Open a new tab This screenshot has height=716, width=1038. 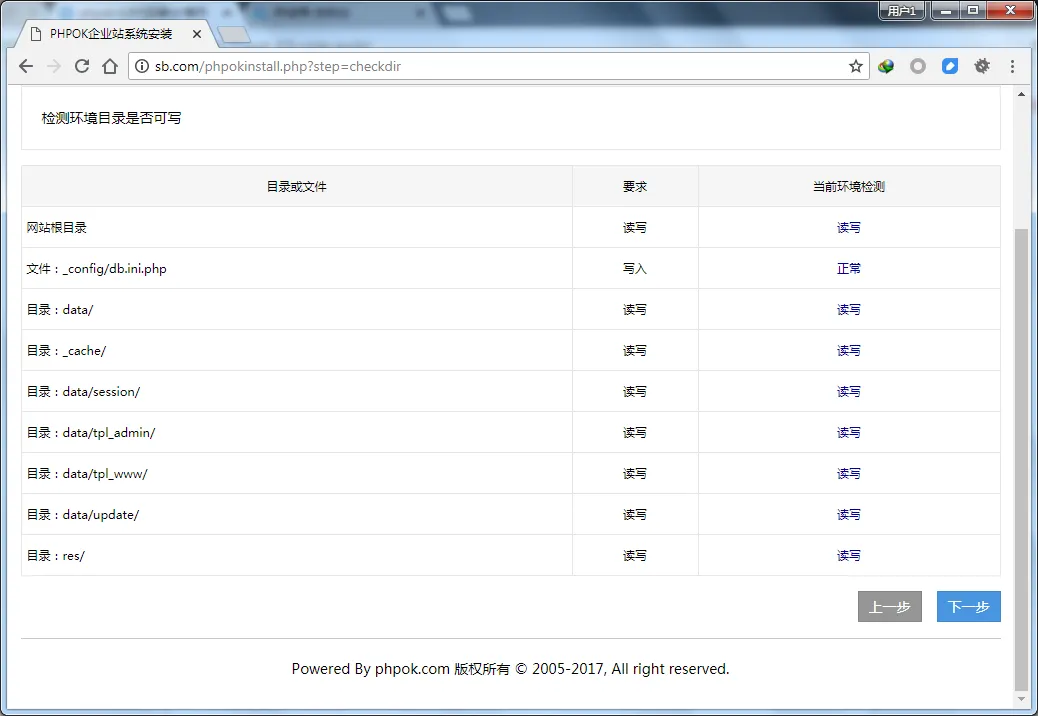(233, 36)
